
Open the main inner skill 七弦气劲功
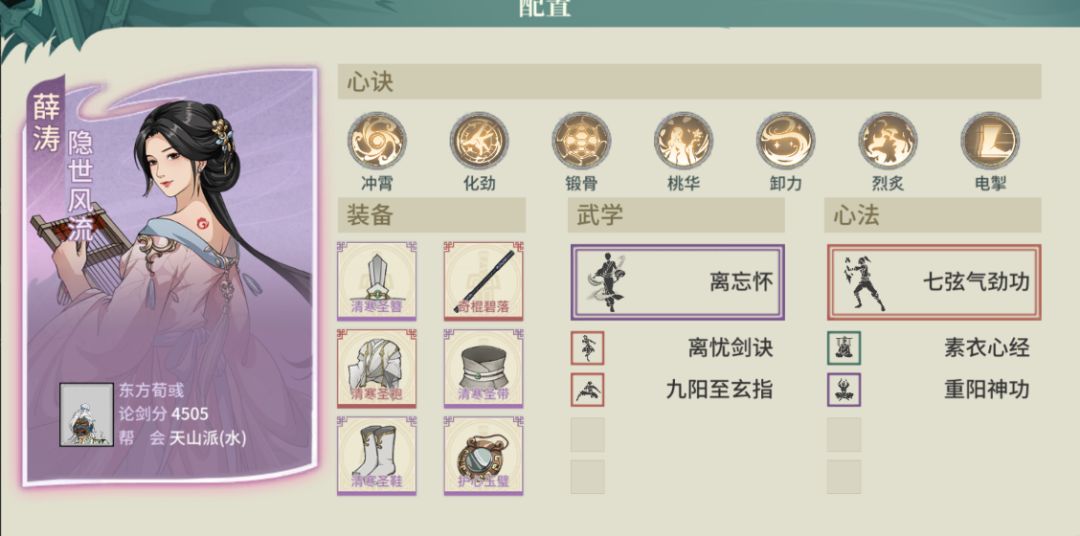(934, 282)
